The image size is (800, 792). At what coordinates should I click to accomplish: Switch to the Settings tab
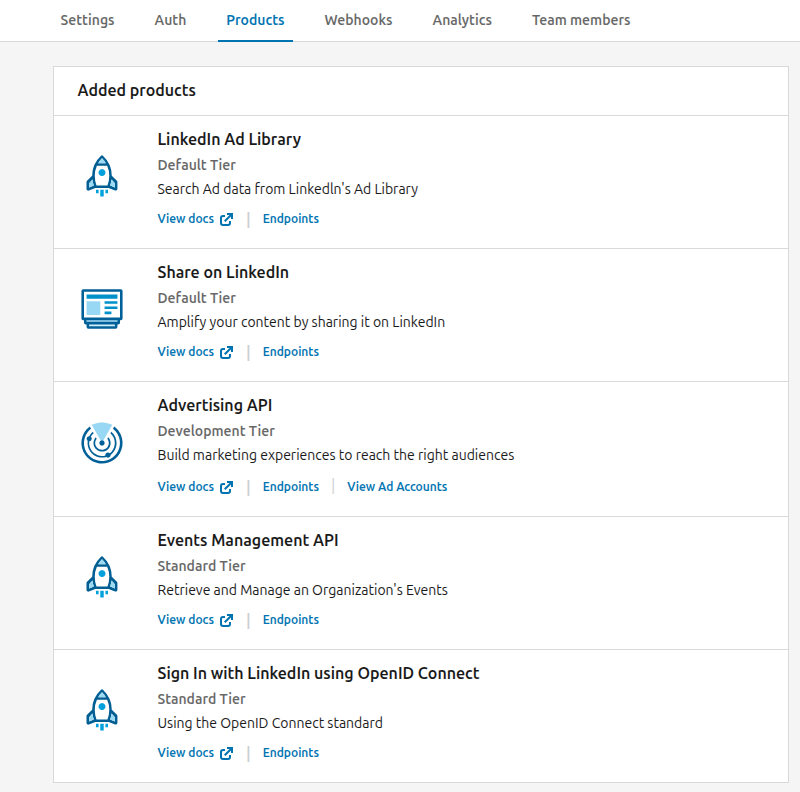[x=87, y=20]
